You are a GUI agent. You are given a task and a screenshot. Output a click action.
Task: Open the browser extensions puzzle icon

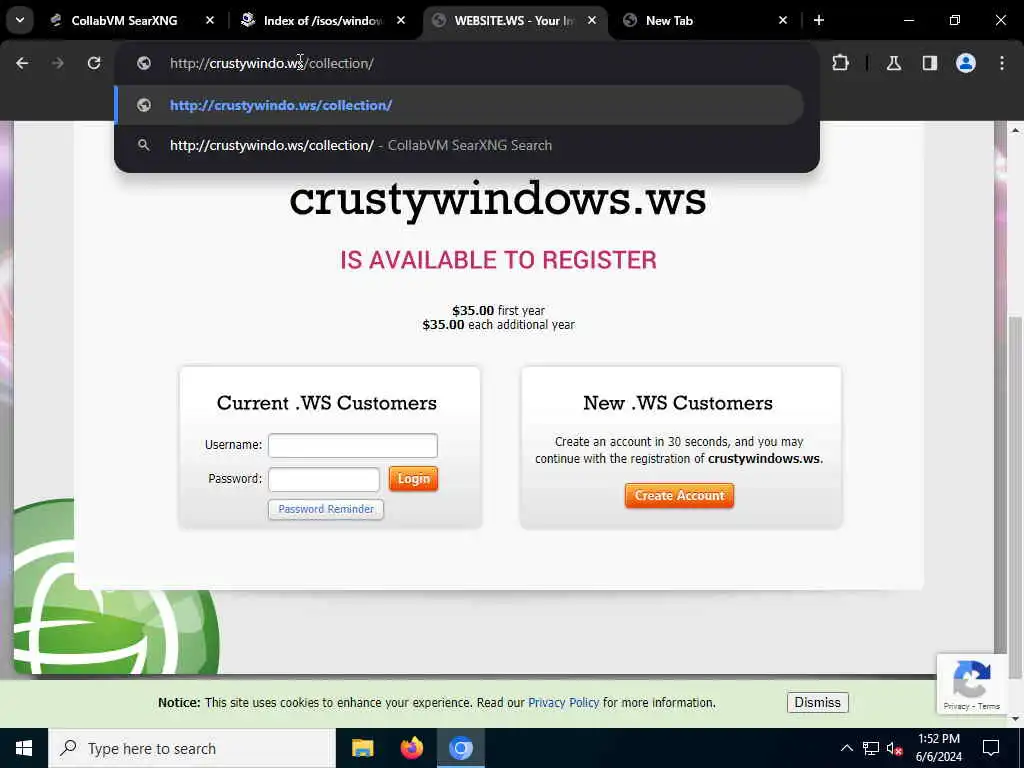click(840, 63)
